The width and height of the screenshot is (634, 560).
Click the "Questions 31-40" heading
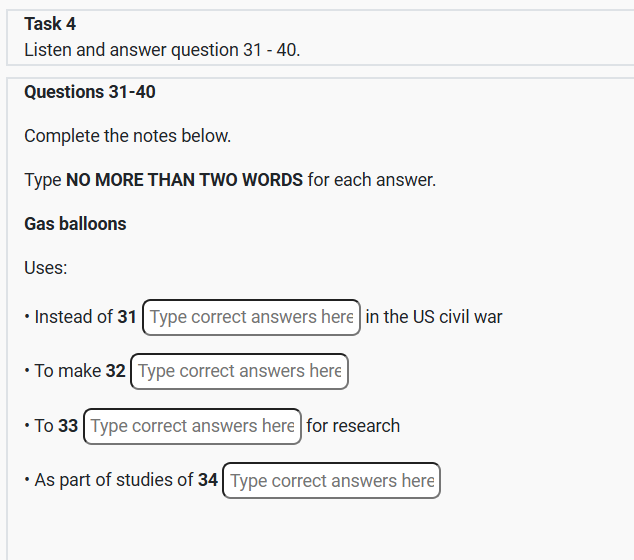click(90, 92)
